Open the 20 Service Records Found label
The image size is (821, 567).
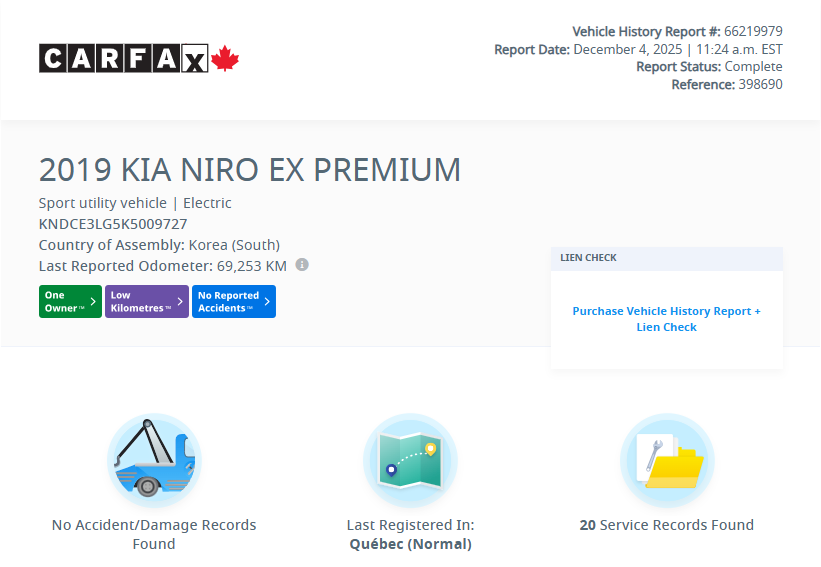tap(667, 525)
